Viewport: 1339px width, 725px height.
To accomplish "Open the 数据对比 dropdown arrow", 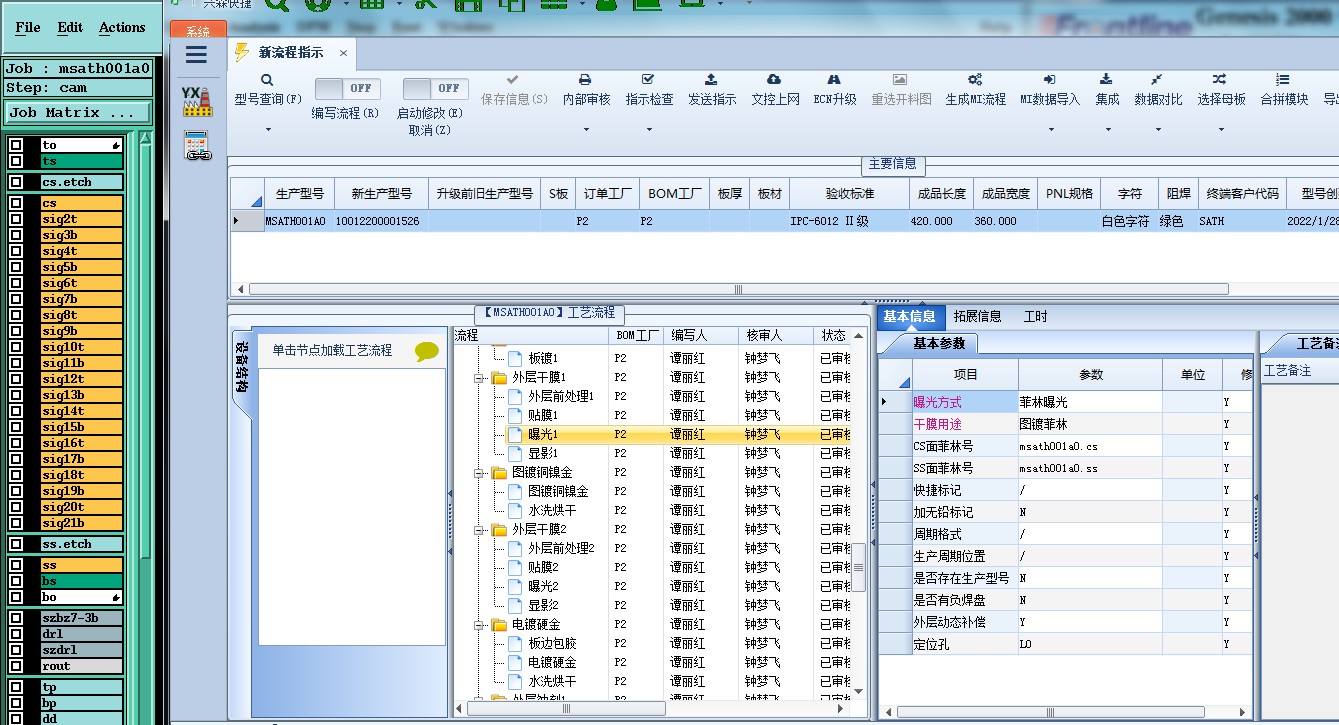I will click(1158, 129).
